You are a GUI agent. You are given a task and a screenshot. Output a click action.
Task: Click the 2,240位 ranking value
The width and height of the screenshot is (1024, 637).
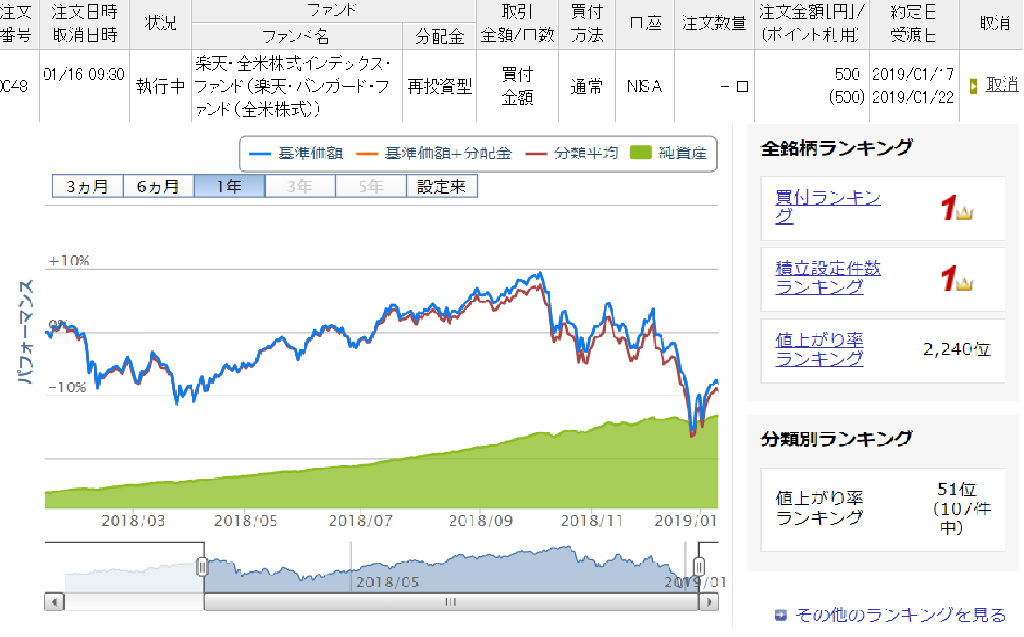coord(957,350)
